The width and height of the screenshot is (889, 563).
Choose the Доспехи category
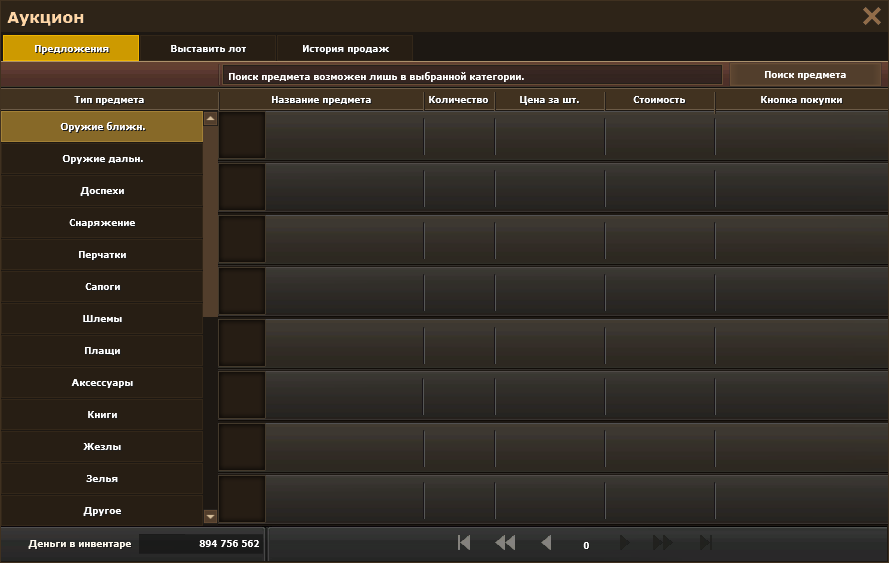point(102,191)
